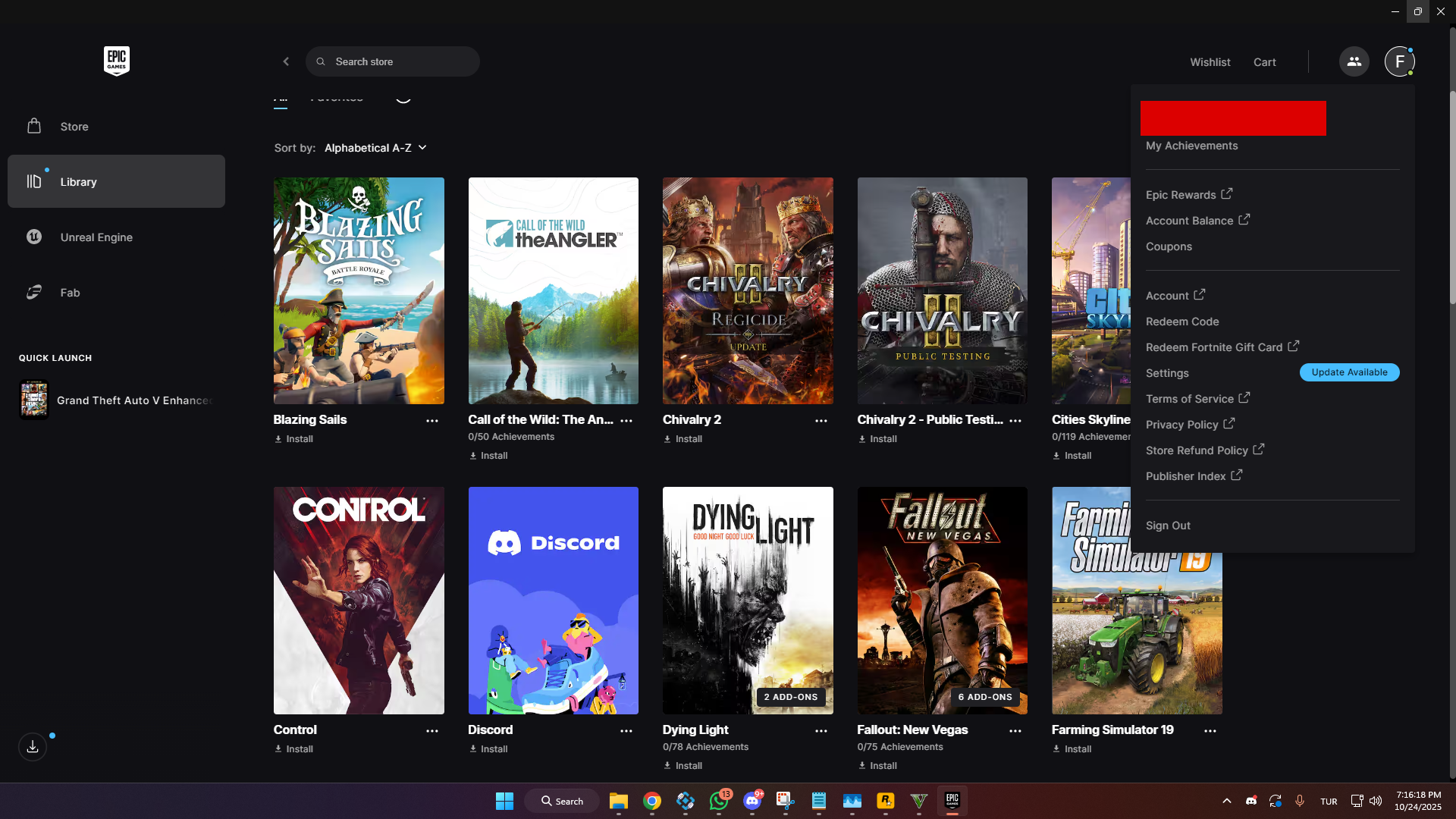
Task: Click the back arrow beside search
Action: click(286, 61)
